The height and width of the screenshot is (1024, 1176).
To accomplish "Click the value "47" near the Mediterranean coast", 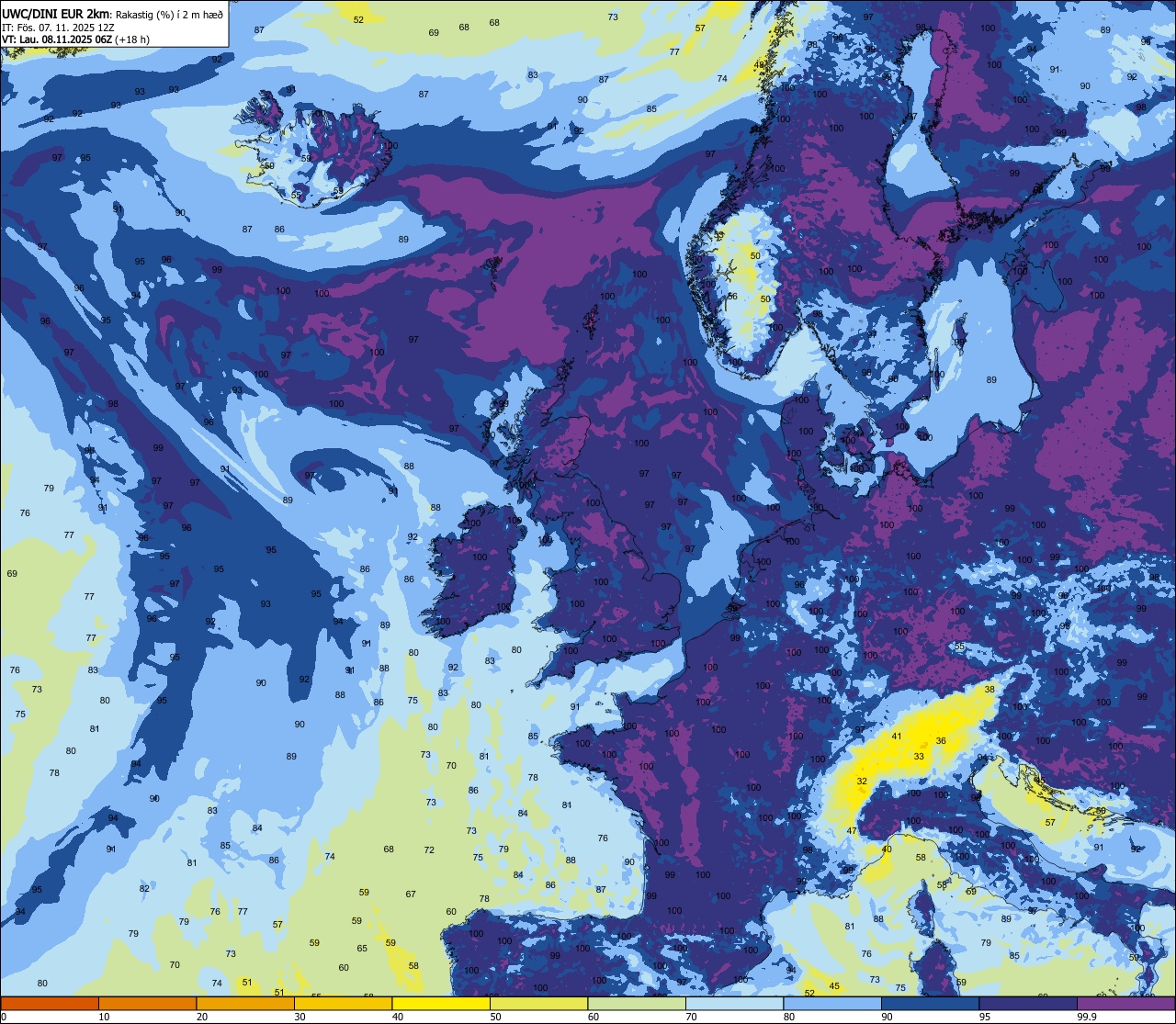I will pyautogui.click(x=852, y=831).
